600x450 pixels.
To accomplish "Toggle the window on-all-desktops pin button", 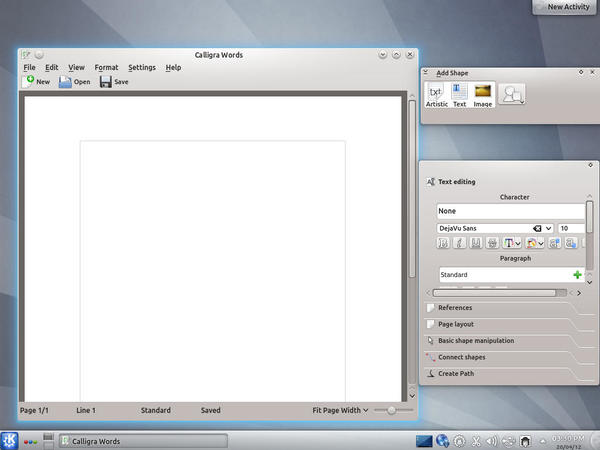I will click(39, 55).
